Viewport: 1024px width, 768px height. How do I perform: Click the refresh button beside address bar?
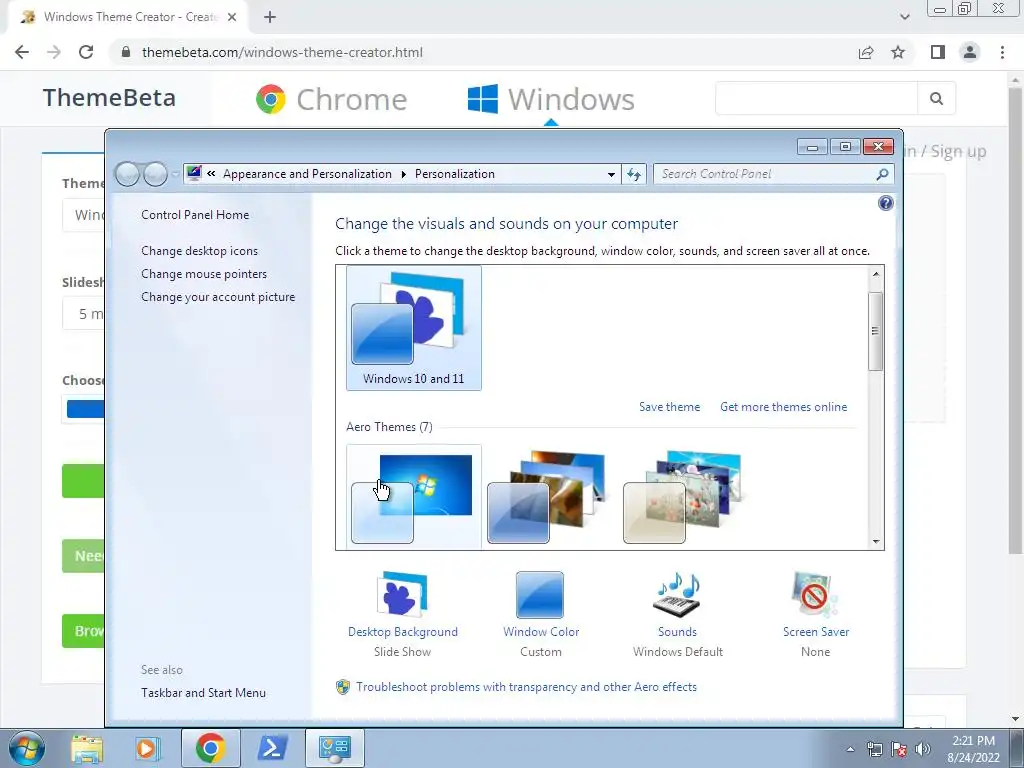pyautogui.click(x=634, y=174)
